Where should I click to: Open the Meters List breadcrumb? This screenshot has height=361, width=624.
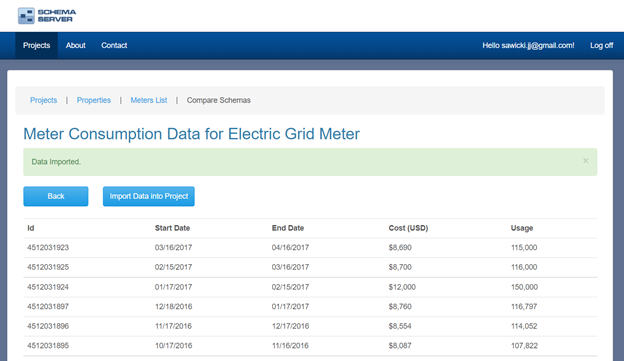coord(149,100)
